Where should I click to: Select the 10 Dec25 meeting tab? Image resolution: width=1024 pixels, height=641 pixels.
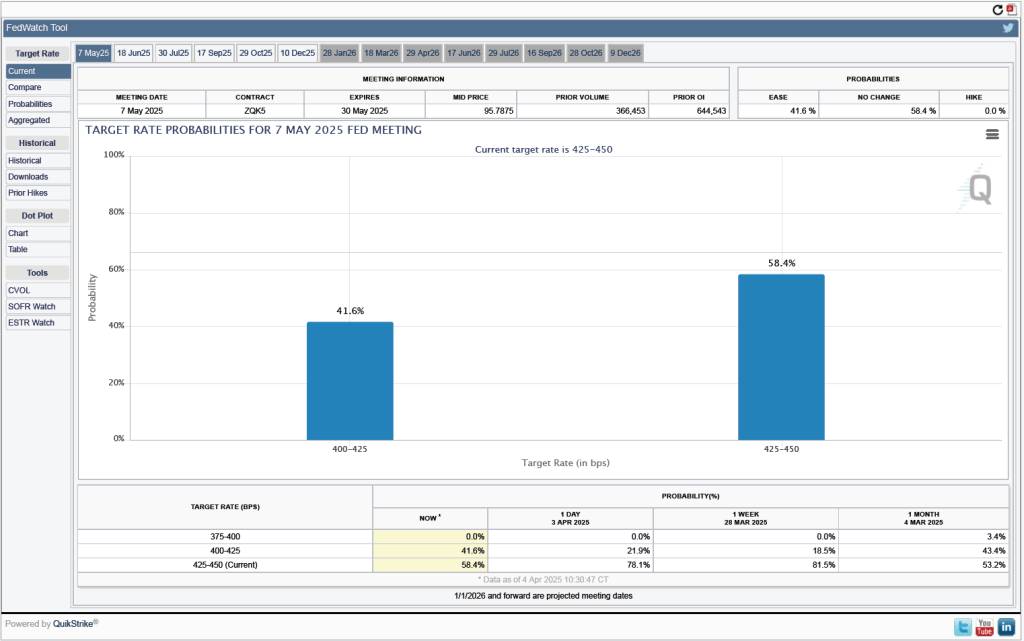pyautogui.click(x=297, y=52)
